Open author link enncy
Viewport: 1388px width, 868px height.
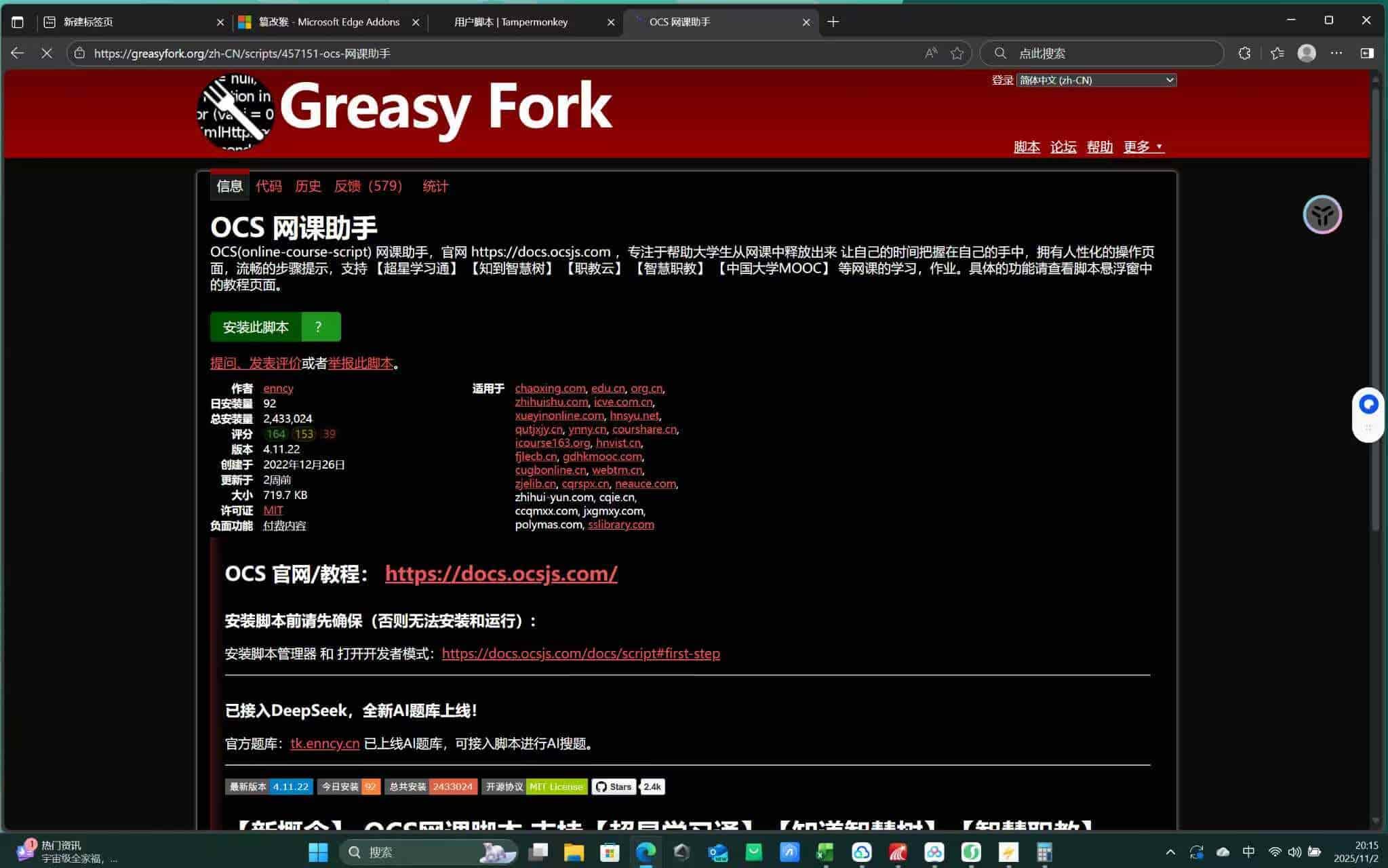[278, 389]
